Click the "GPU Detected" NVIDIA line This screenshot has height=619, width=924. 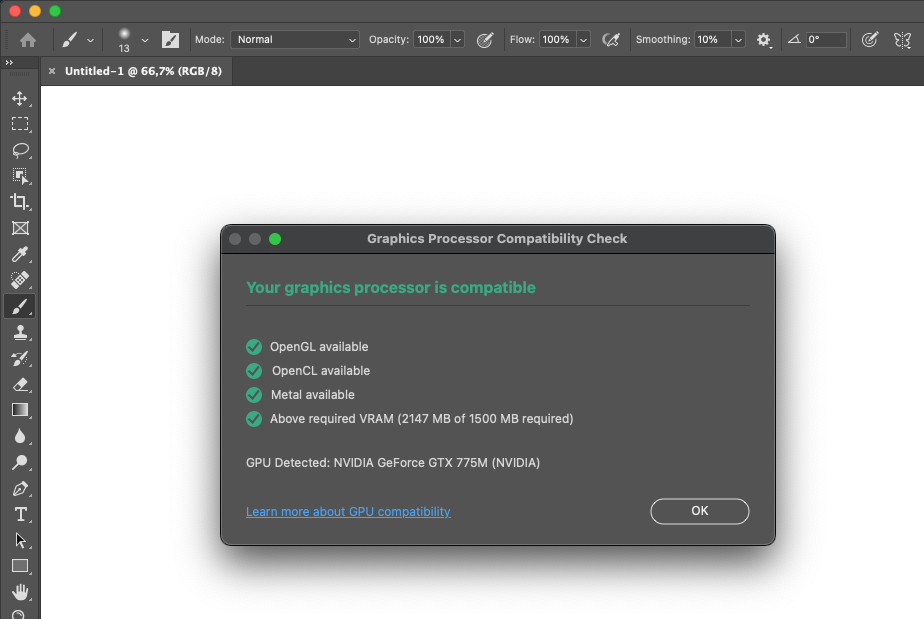(392, 463)
